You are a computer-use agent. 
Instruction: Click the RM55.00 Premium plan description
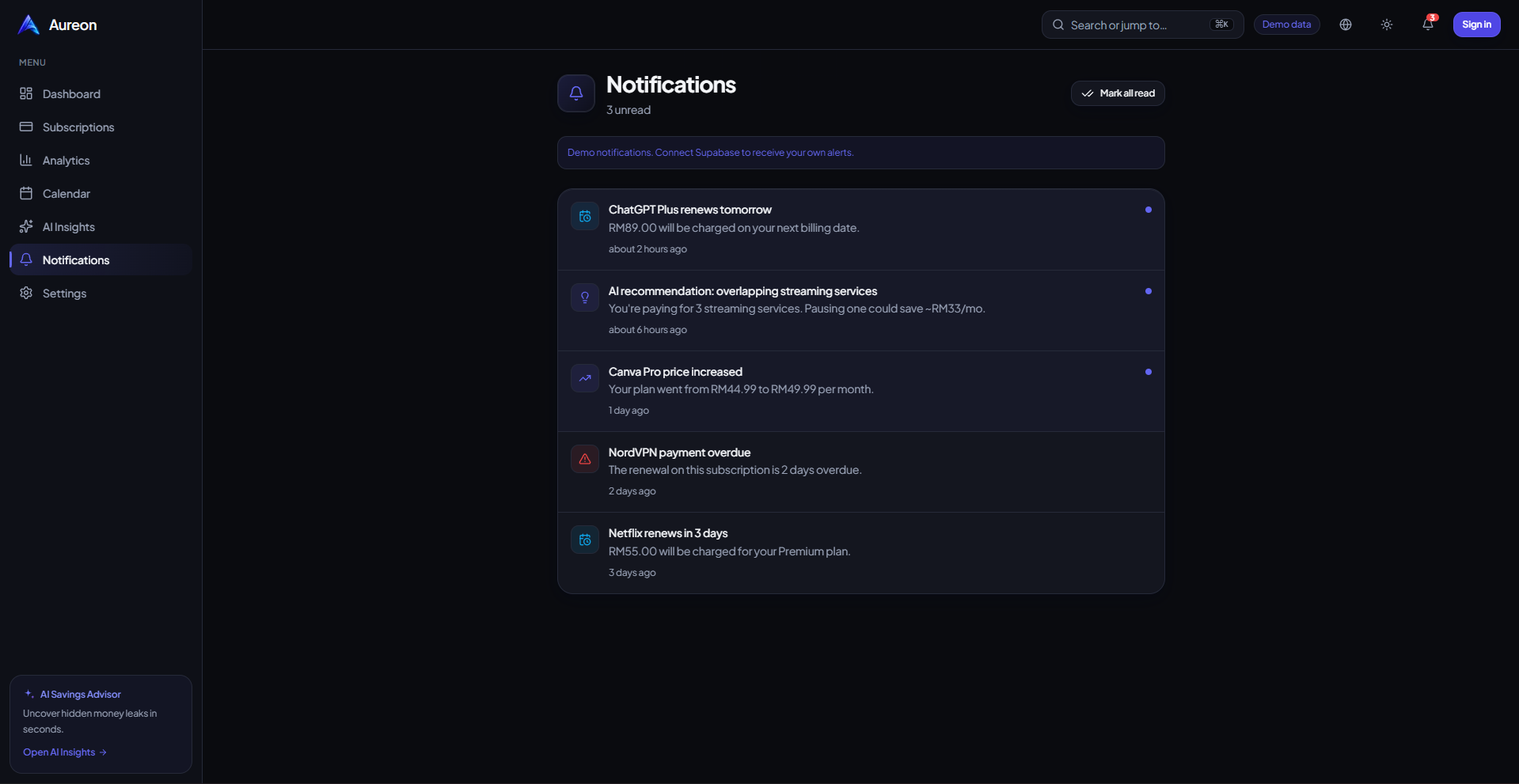tap(729, 551)
